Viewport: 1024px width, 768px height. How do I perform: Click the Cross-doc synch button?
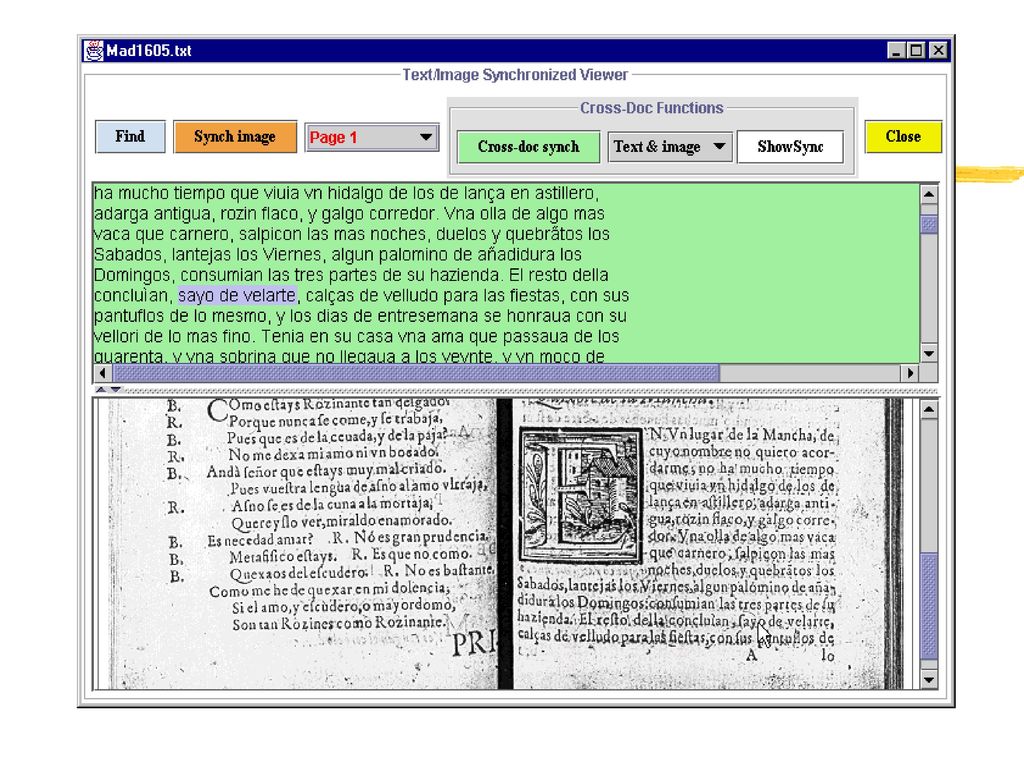point(528,147)
